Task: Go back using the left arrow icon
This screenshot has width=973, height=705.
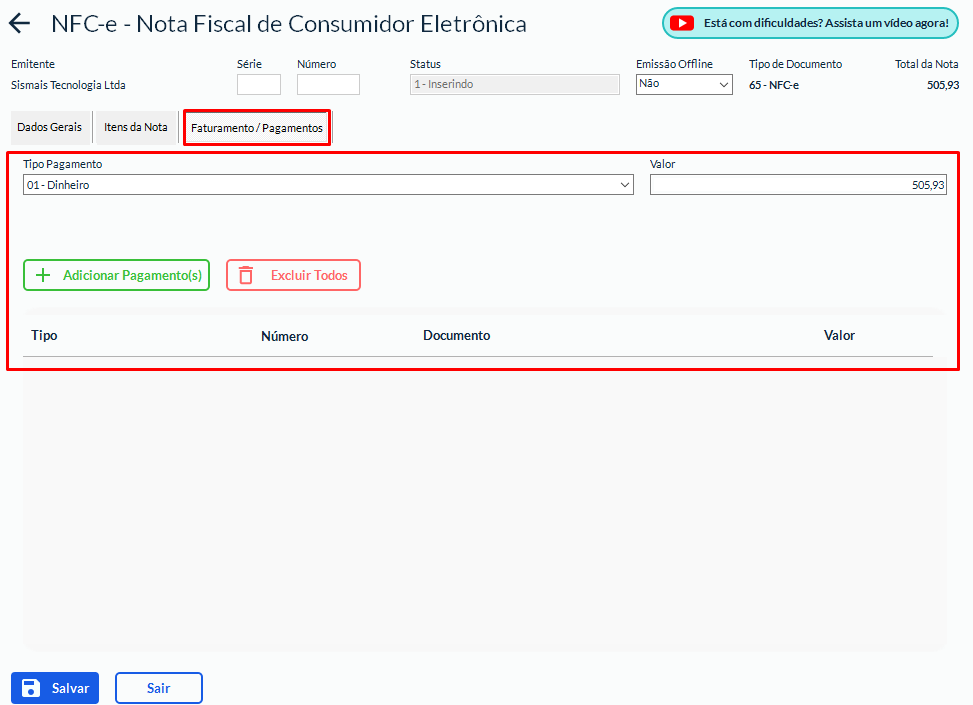Action: (20, 24)
